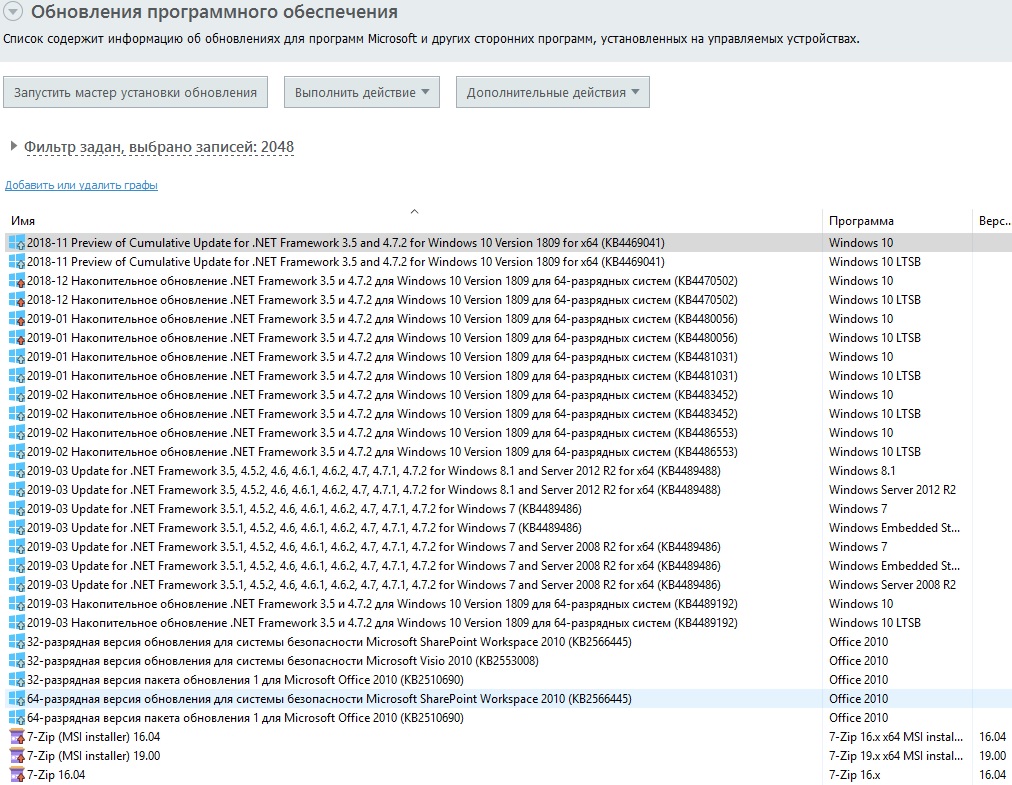Image resolution: width=1012 pixels, height=785 pixels.
Task: Click update icon of KB4489488 Windows Server 2012 R2 row
Action: click(17, 490)
